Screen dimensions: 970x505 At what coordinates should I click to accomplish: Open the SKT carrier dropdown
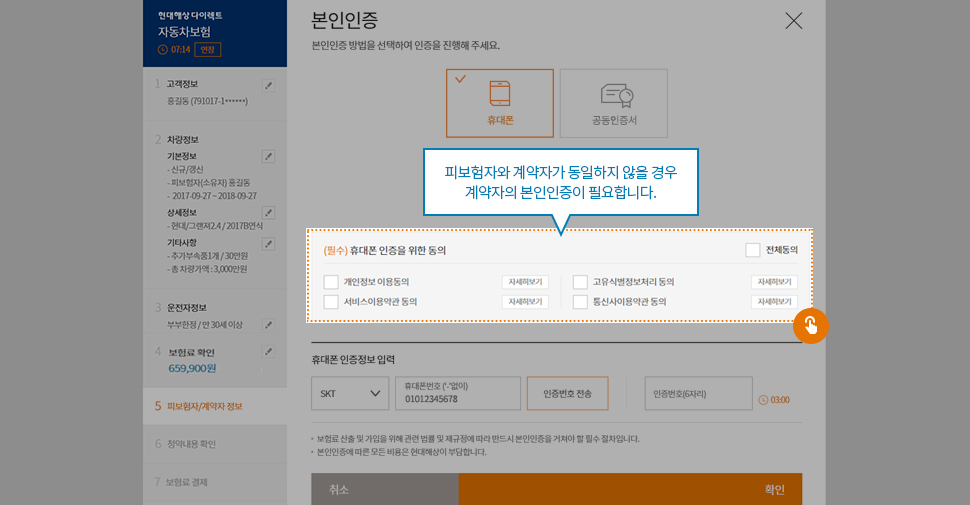(x=350, y=394)
